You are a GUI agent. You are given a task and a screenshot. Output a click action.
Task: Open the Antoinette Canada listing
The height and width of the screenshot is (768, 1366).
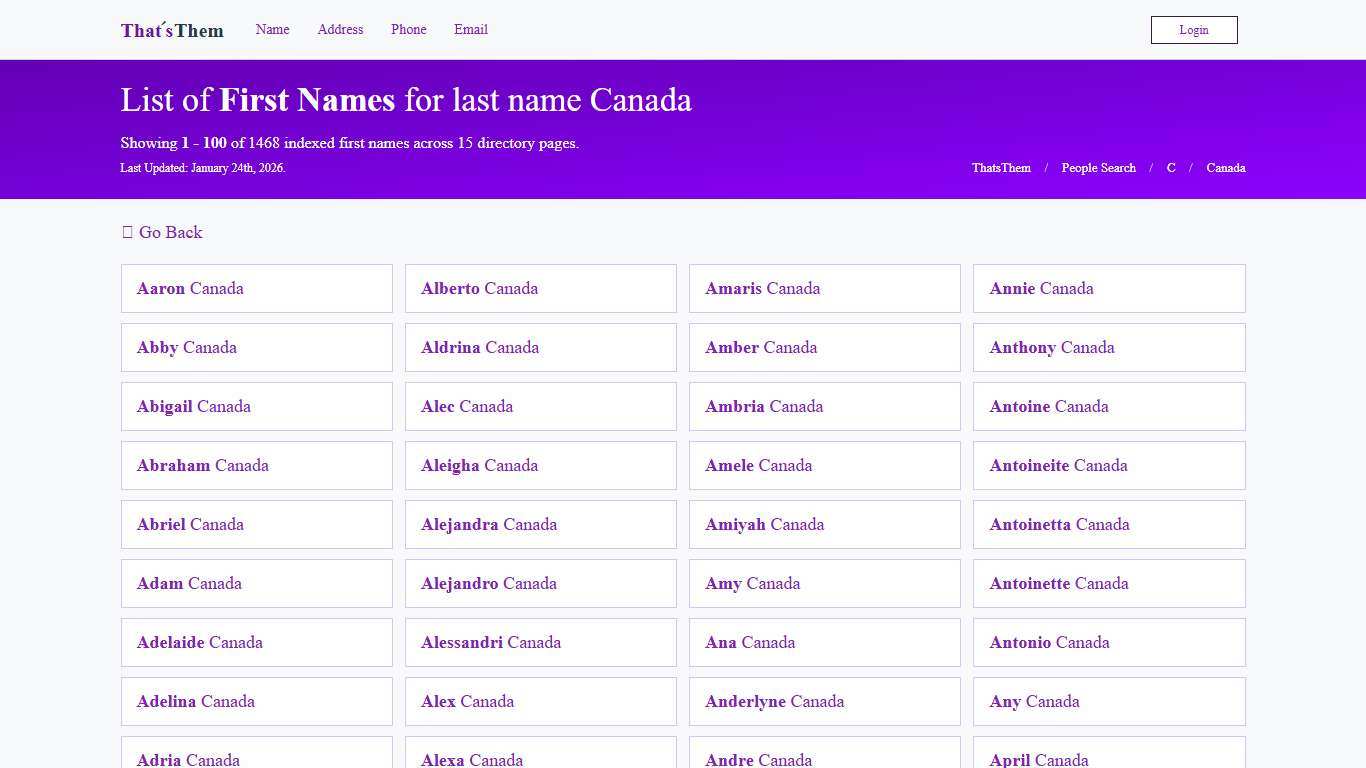(x=1059, y=583)
